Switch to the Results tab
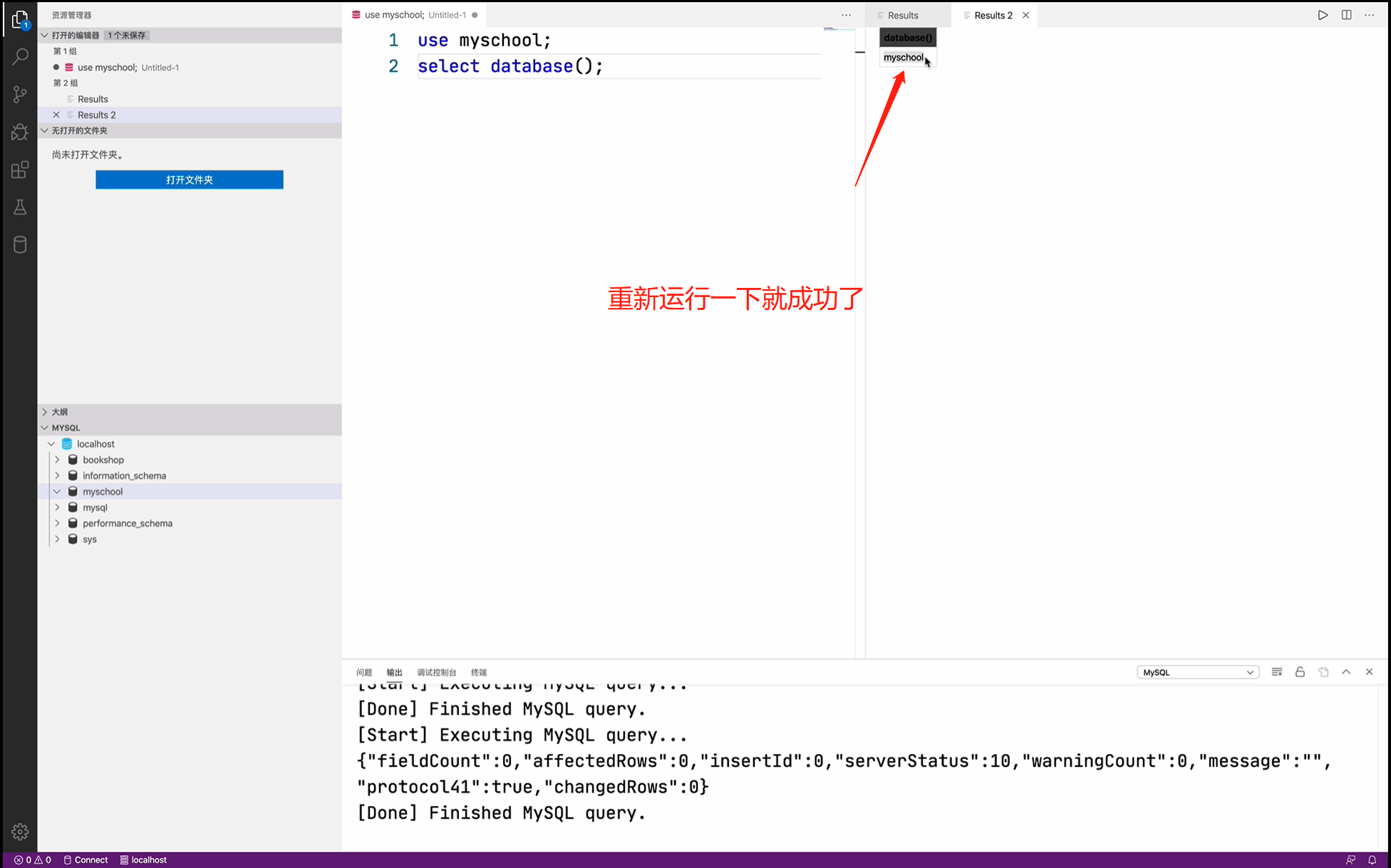 908,15
